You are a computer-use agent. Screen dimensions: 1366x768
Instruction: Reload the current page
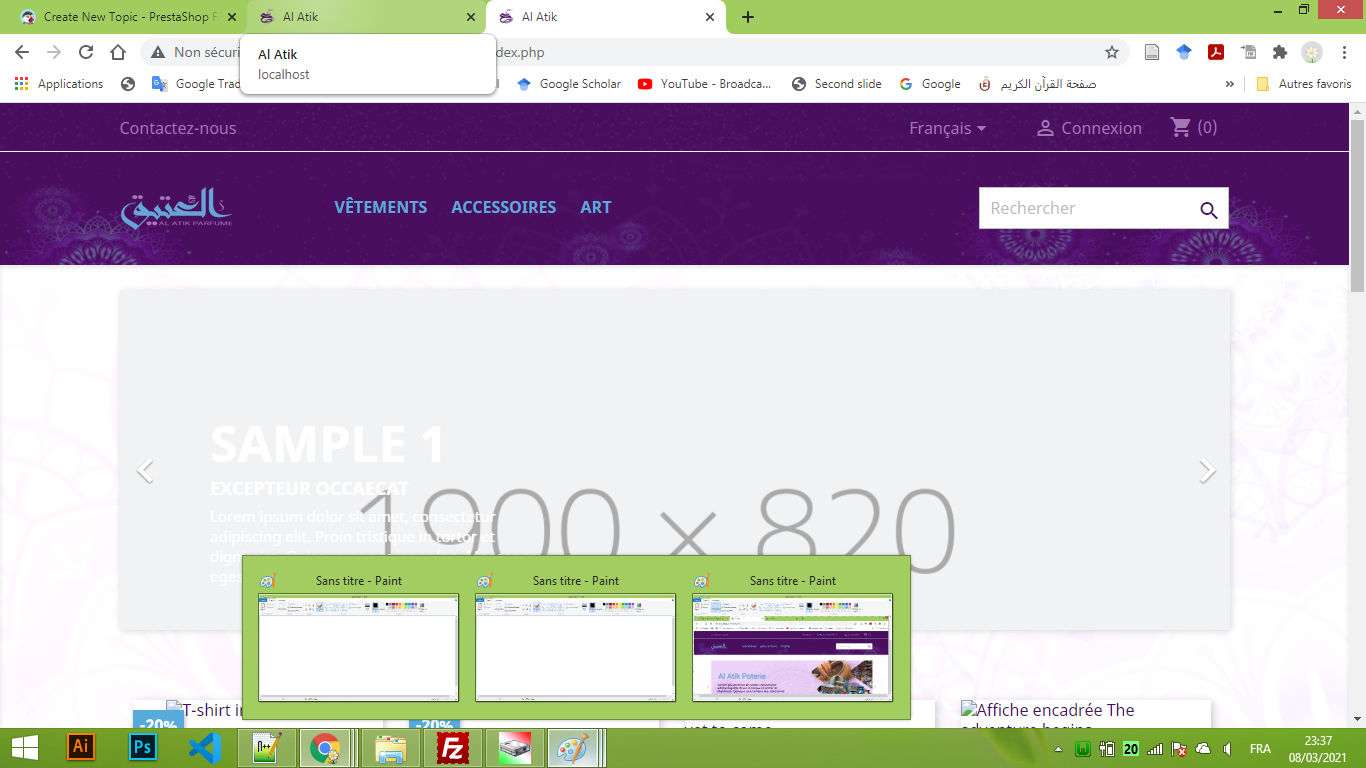pyautogui.click(x=86, y=52)
